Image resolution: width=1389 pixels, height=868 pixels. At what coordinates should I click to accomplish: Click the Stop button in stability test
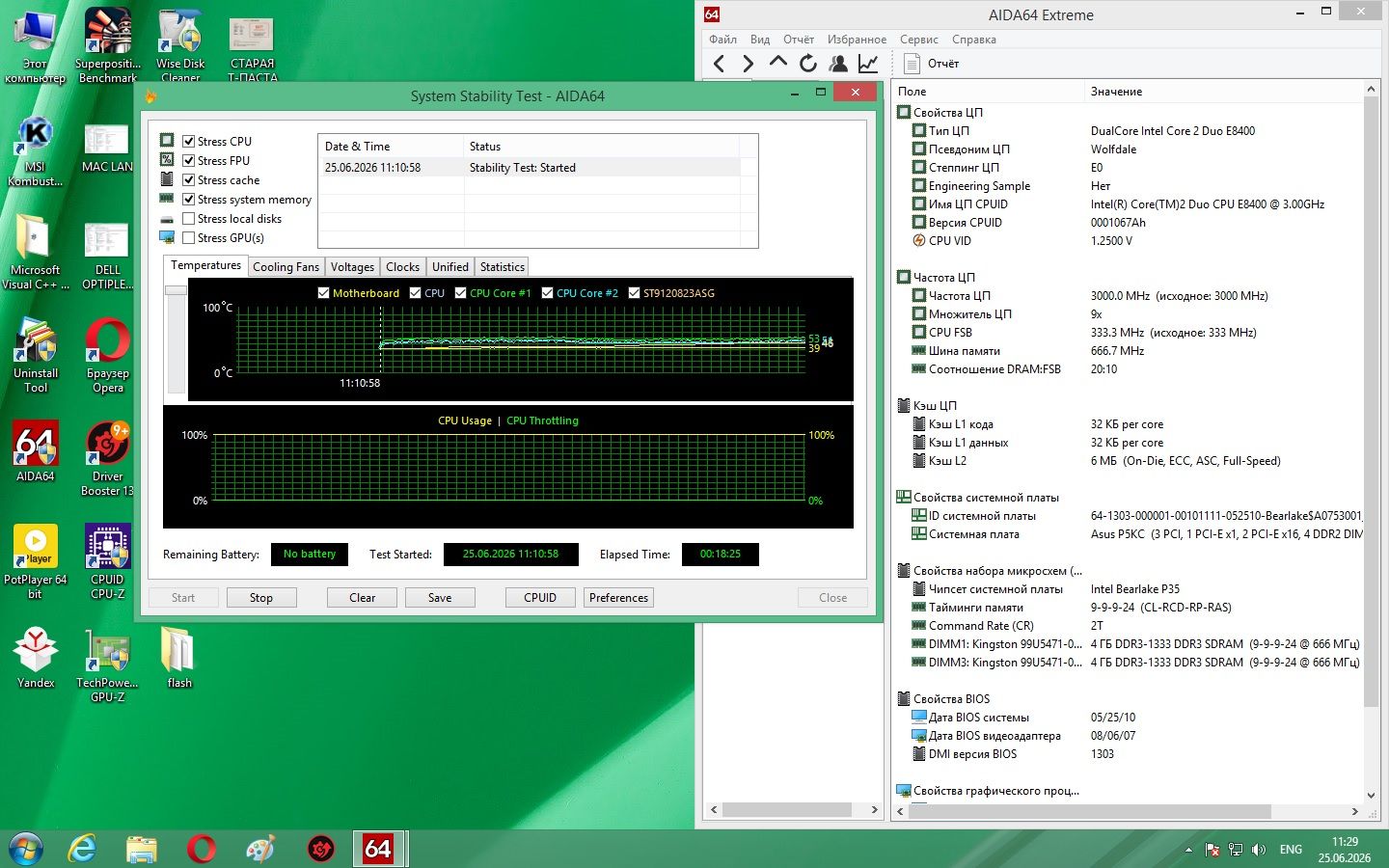tap(261, 598)
